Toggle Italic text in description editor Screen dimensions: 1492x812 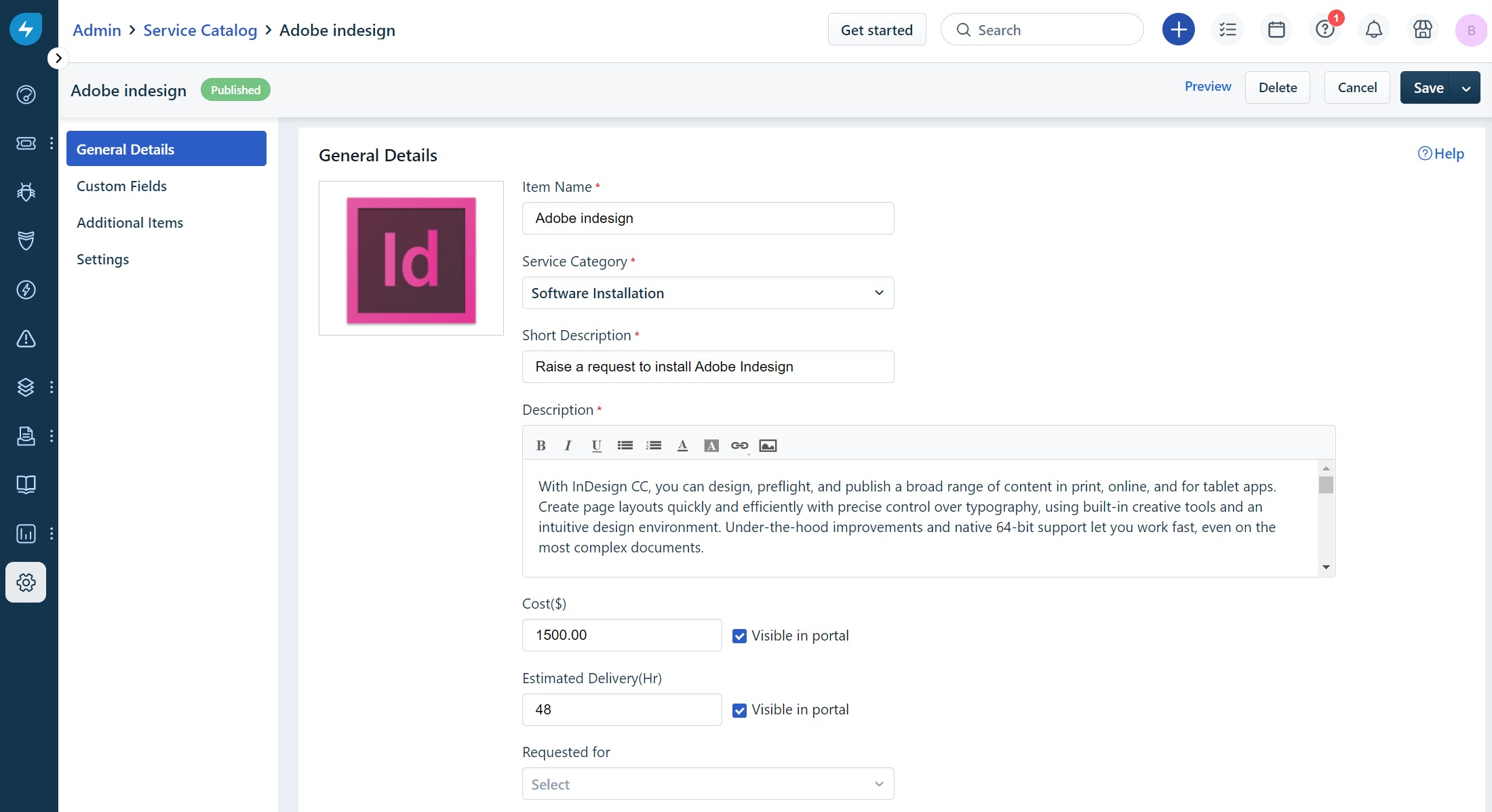click(568, 445)
